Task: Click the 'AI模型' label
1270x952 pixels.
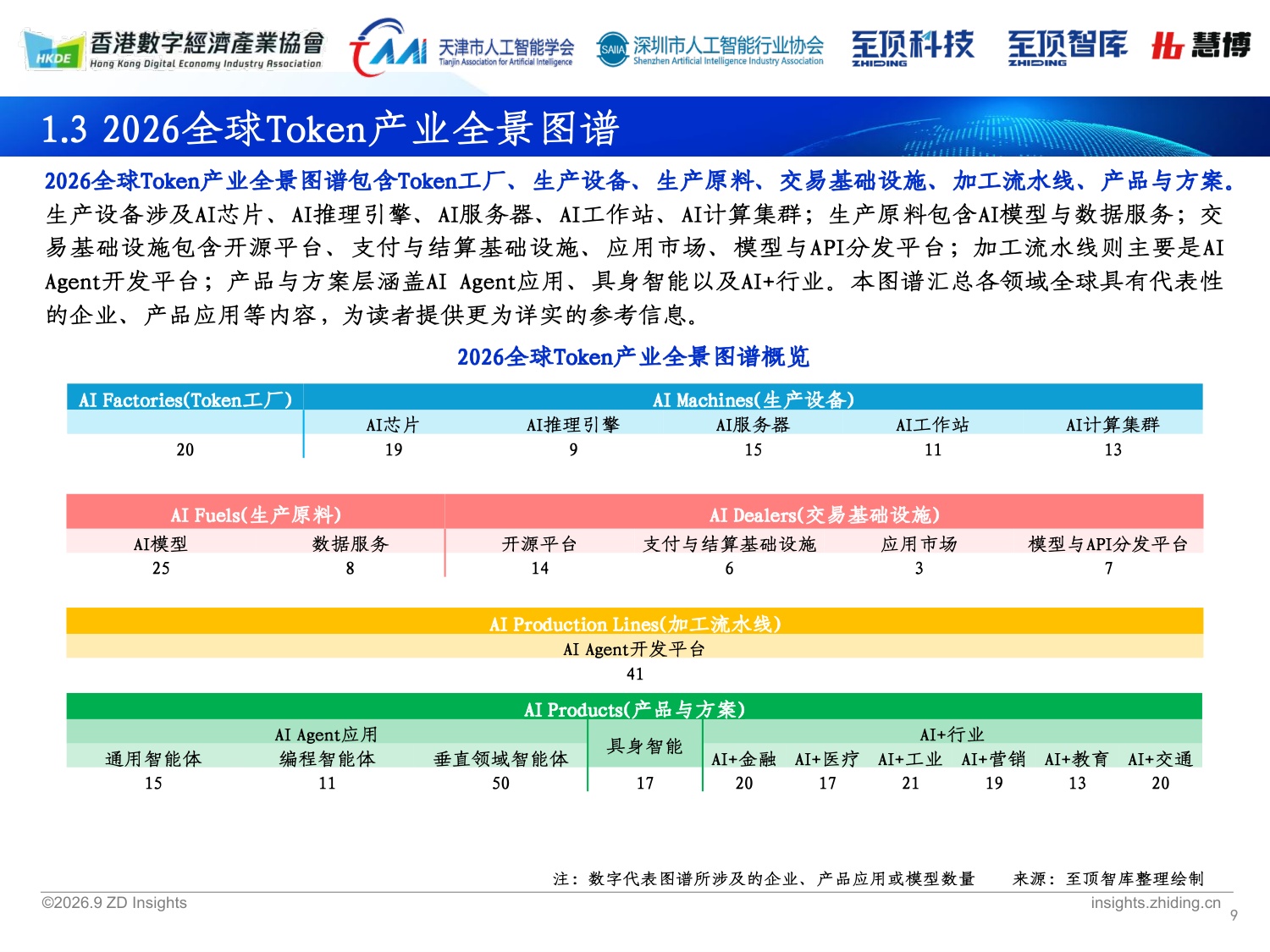Action: tap(161, 544)
